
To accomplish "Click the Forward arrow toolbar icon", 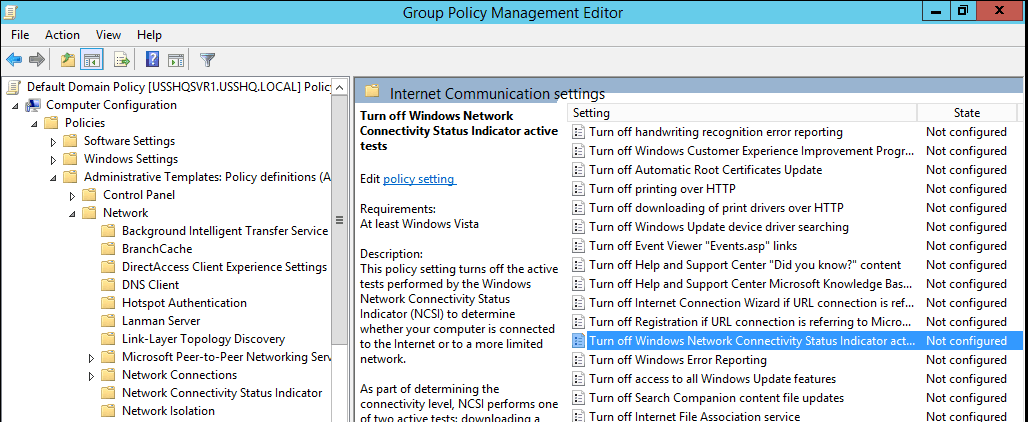I will pos(37,60).
